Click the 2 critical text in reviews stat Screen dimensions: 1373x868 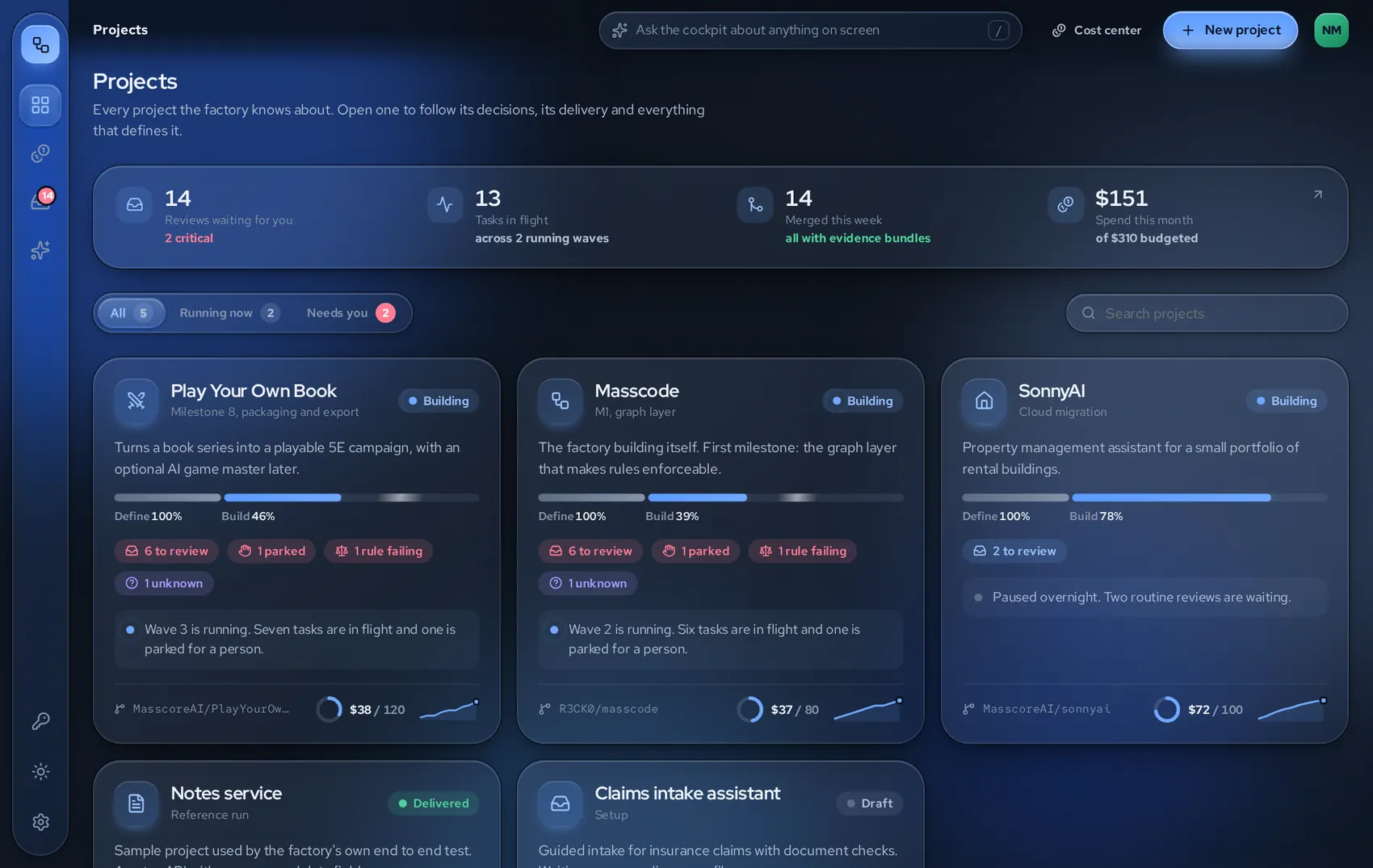(189, 238)
